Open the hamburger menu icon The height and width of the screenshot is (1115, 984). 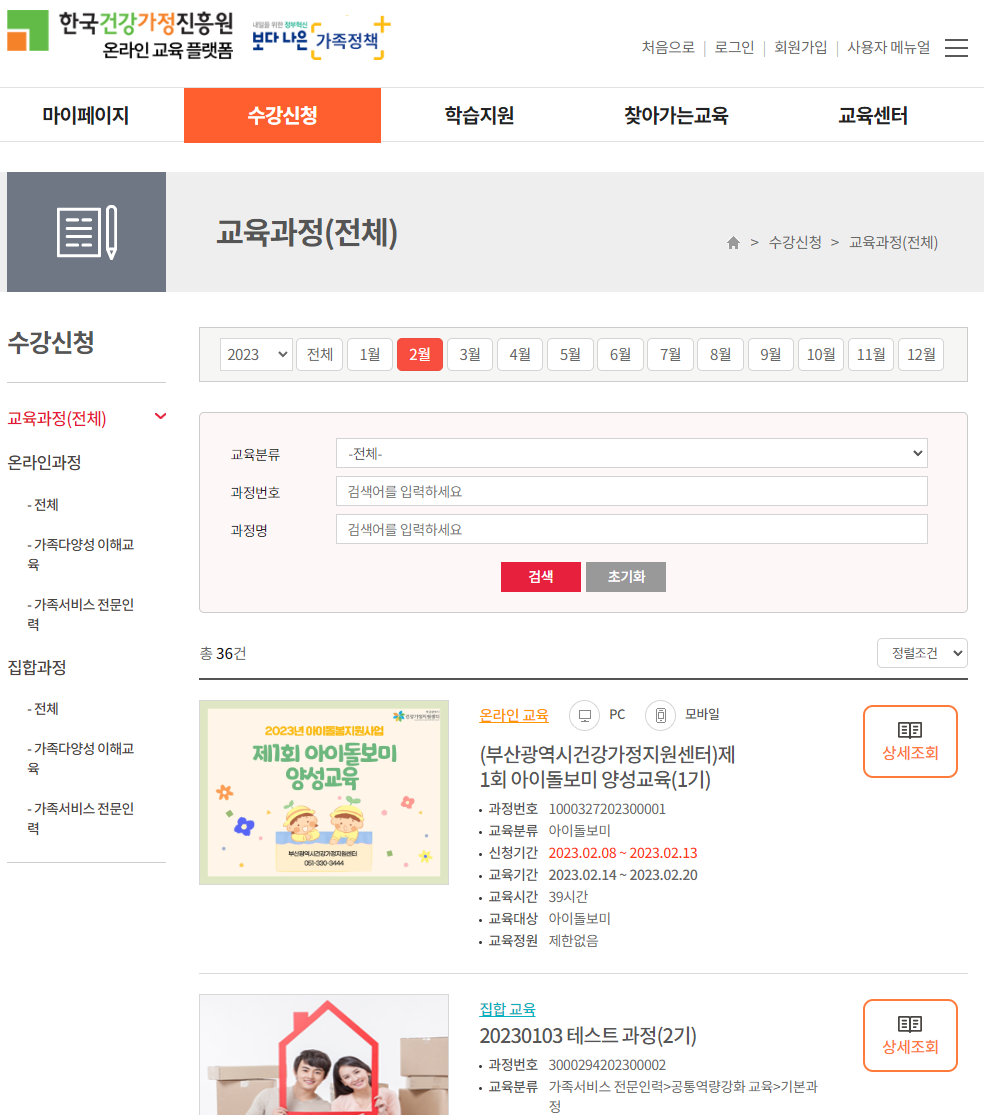[956, 47]
